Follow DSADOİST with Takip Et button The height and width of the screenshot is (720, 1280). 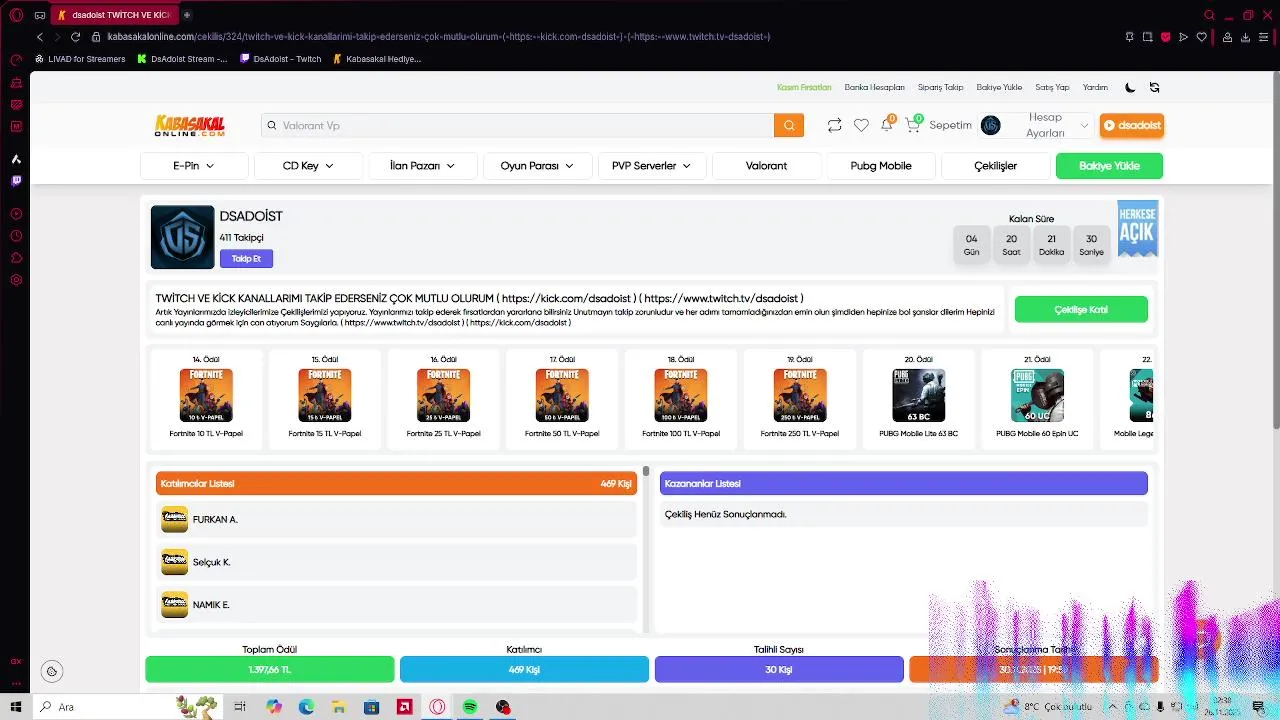[x=246, y=259]
